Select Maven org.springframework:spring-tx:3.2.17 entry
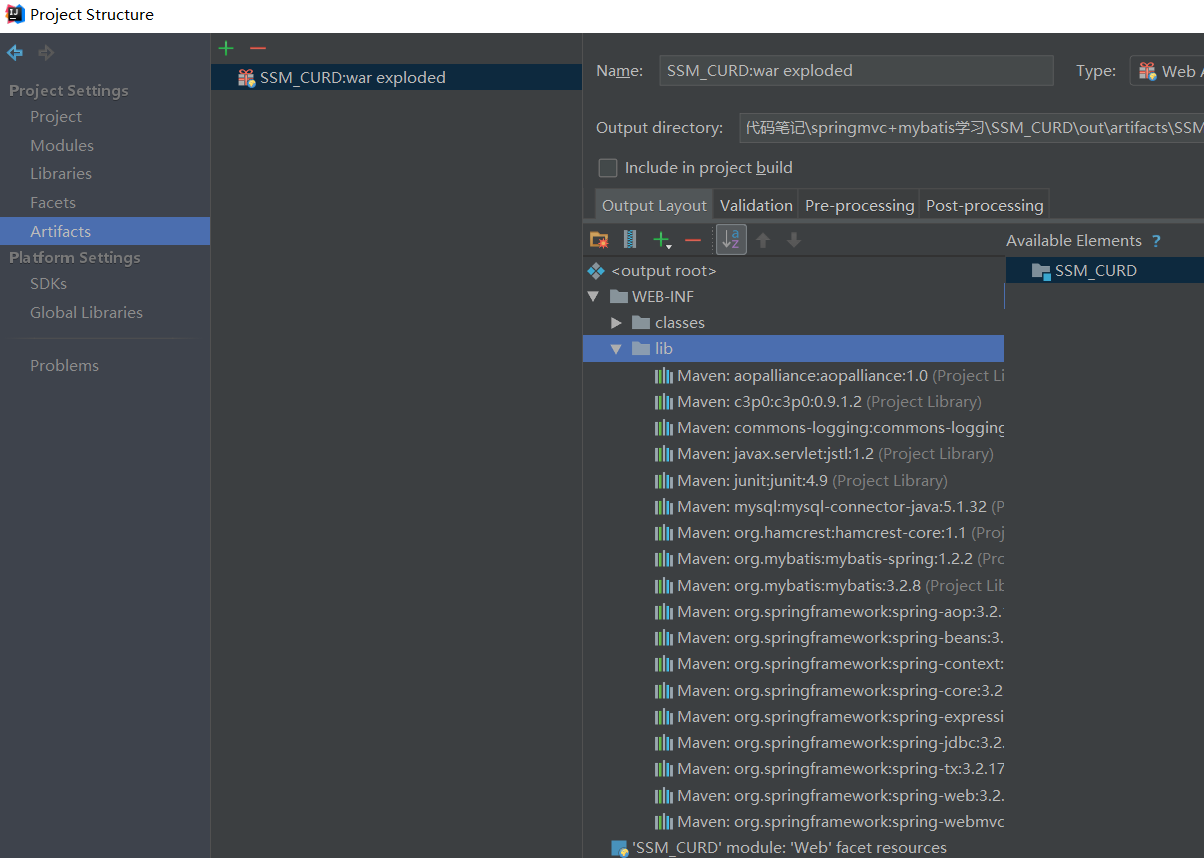The width and height of the screenshot is (1204, 858). (x=829, y=769)
